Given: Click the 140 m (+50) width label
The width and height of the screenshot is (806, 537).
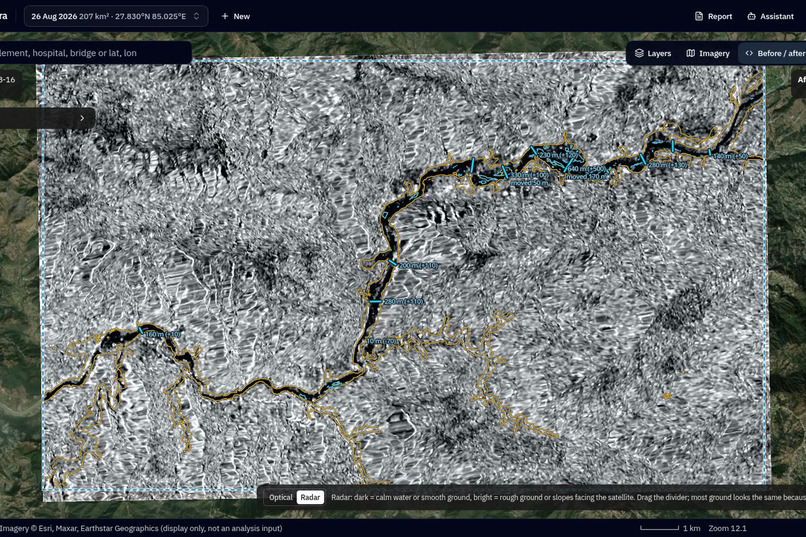Looking at the screenshot, I should coord(730,156).
